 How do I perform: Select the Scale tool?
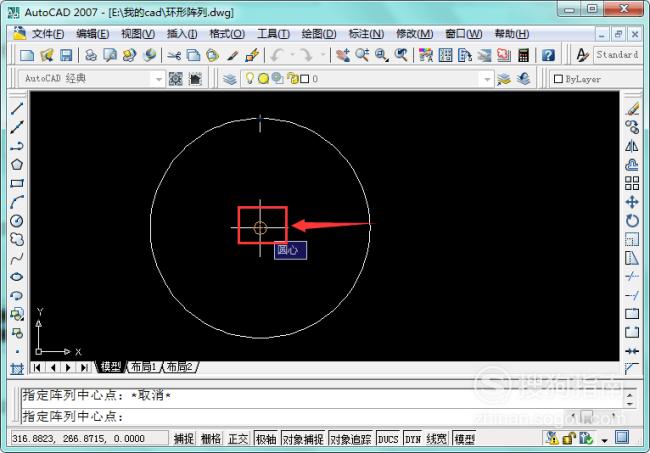(x=632, y=240)
